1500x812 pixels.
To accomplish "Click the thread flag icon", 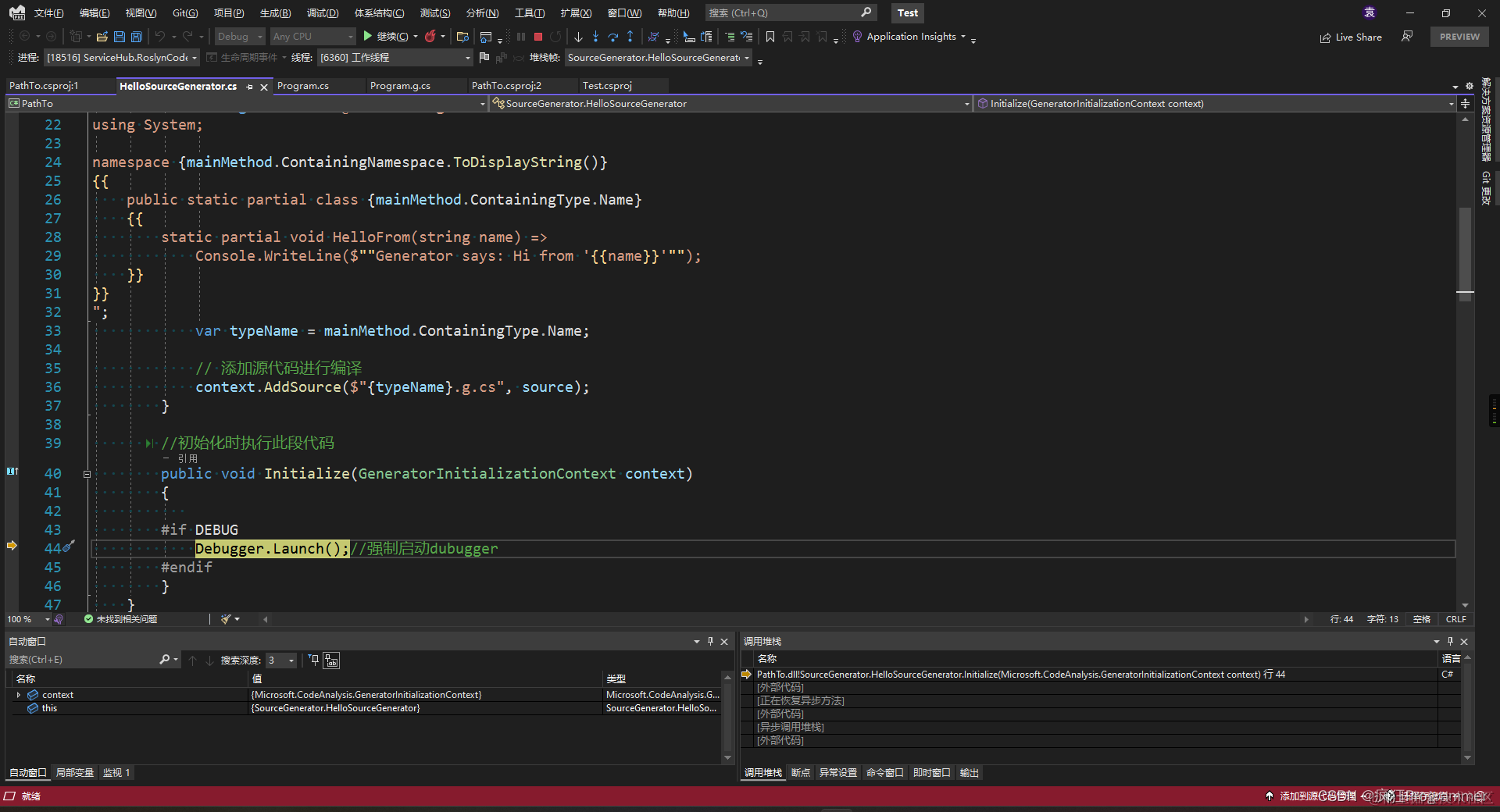I will coord(484,57).
